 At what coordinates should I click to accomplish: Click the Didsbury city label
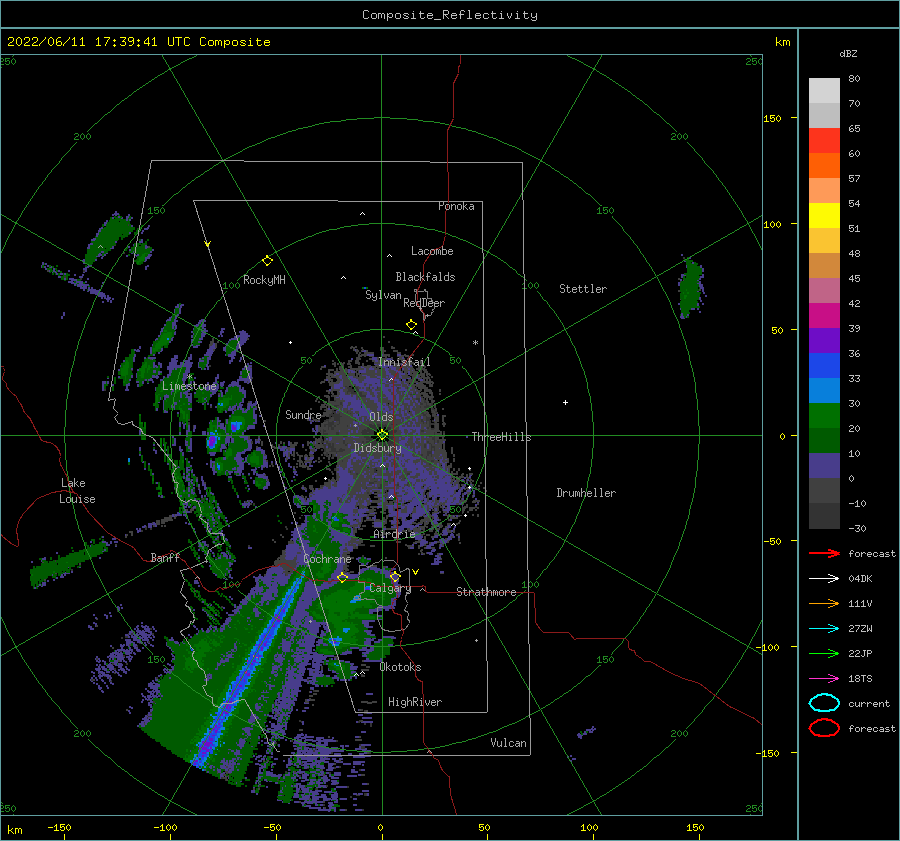click(377, 448)
